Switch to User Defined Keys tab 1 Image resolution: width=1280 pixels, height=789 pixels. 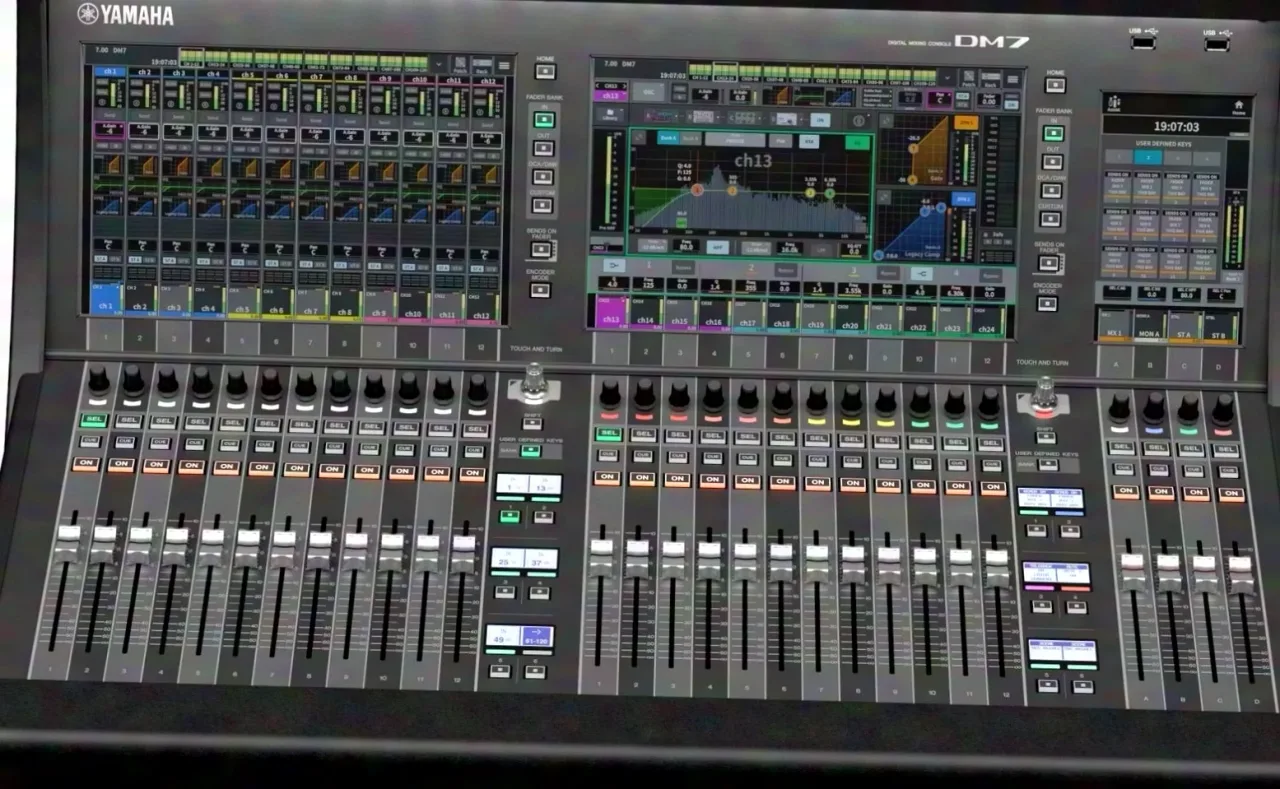coord(1119,157)
